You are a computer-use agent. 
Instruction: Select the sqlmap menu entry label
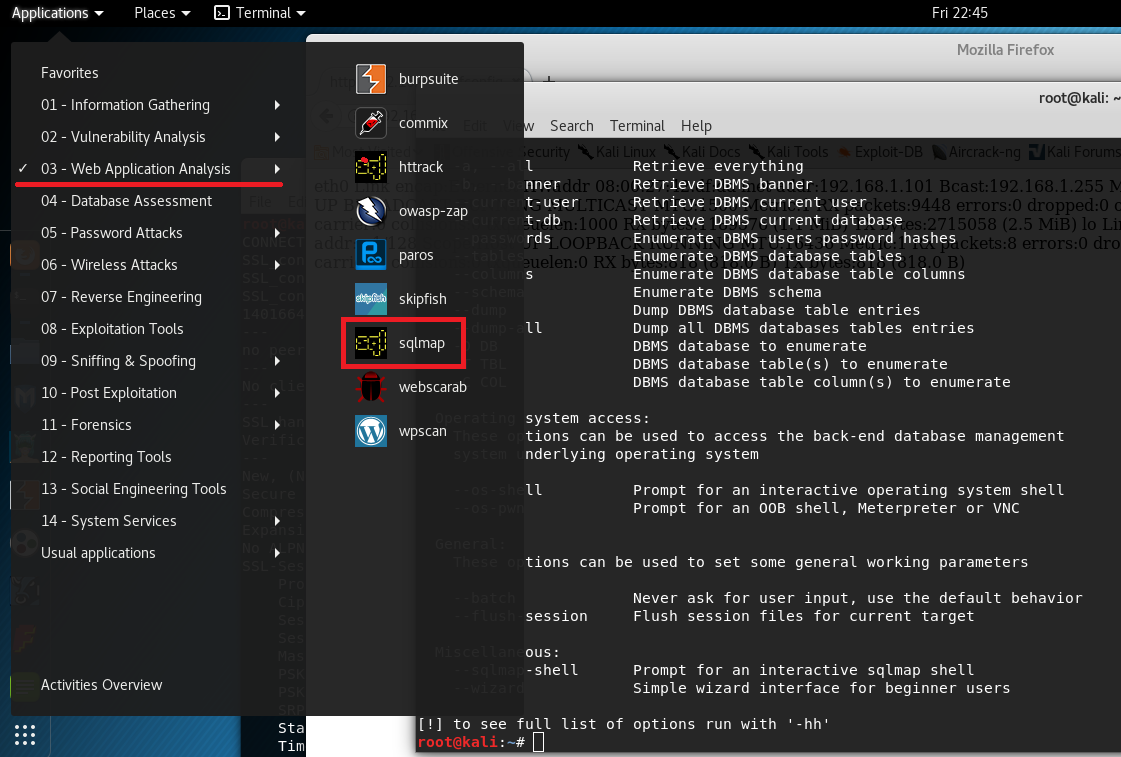(x=422, y=343)
